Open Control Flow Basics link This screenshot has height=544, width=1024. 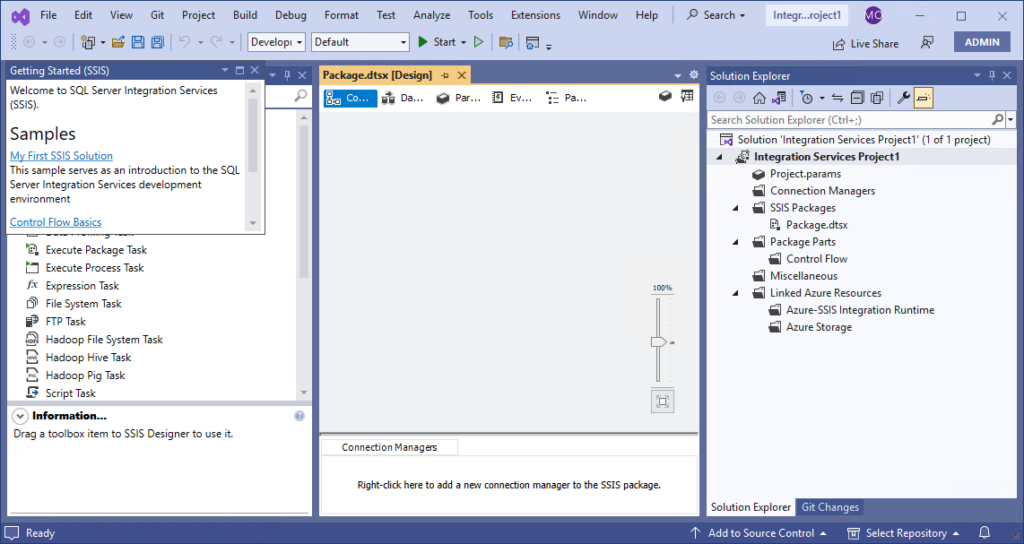click(x=56, y=222)
